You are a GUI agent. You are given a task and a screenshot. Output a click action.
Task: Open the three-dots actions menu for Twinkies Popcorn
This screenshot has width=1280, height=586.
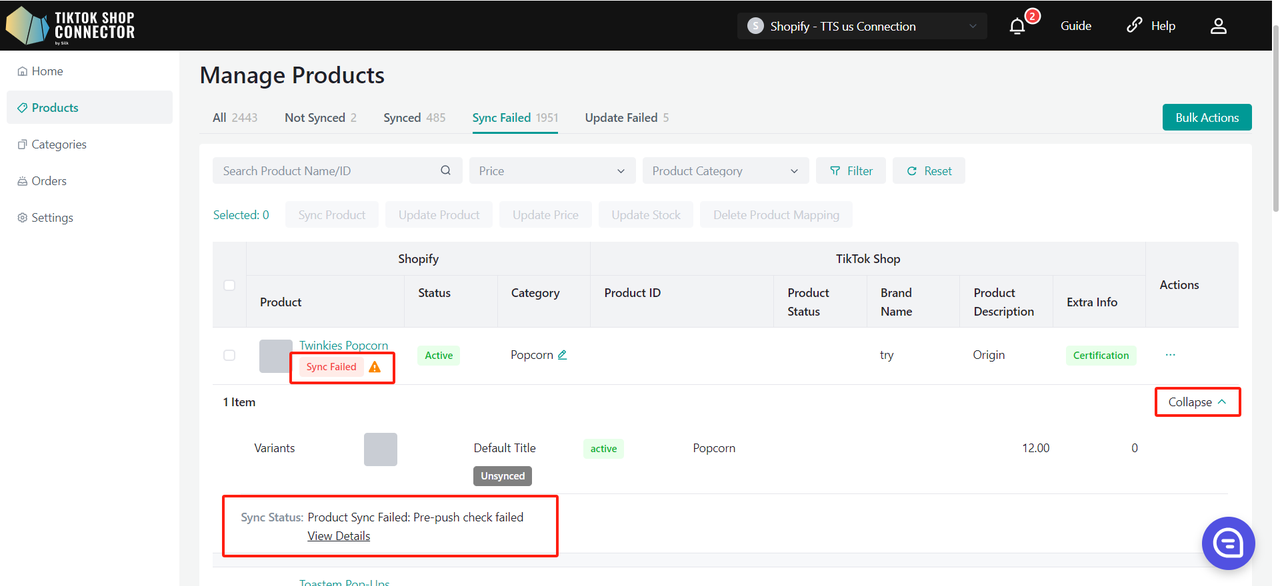pos(1170,355)
